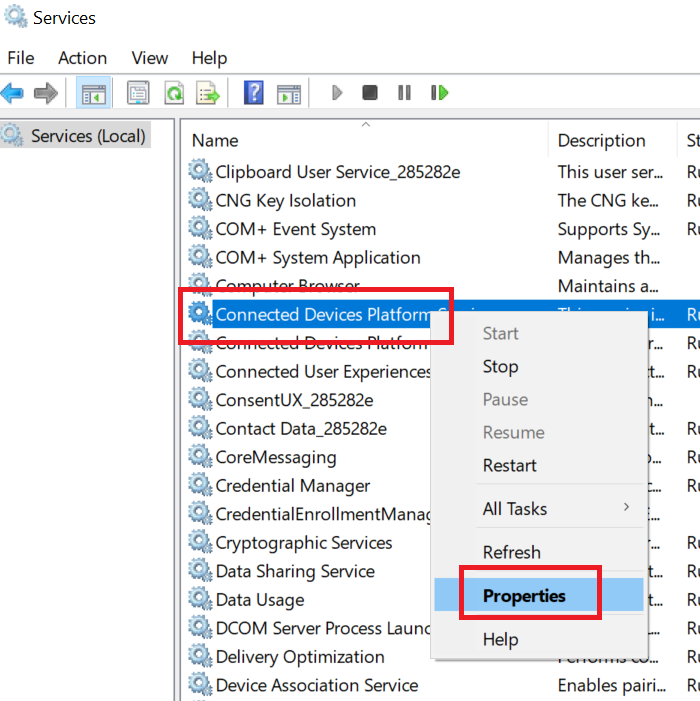Click the Forward arrow in toolbar
This screenshot has width=700, height=701.
pos(45,93)
